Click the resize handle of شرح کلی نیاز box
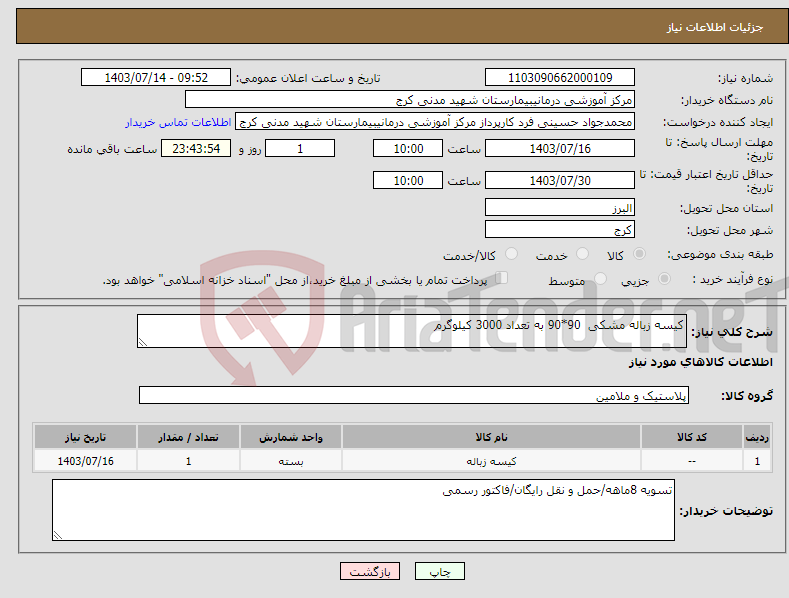The width and height of the screenshot is (789, 598). point(143,342)
